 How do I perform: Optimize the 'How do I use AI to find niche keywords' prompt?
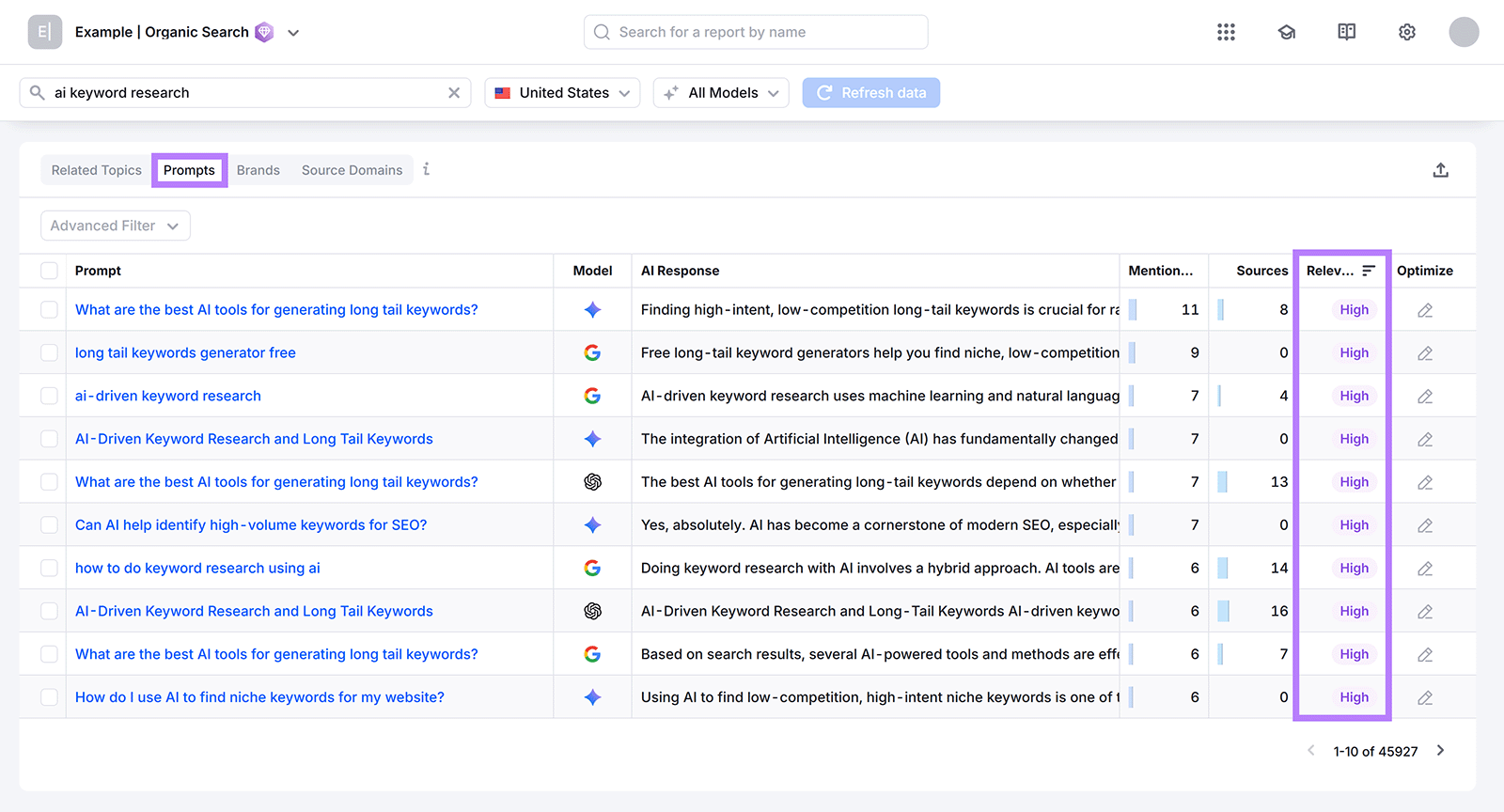click(1425, 697)
